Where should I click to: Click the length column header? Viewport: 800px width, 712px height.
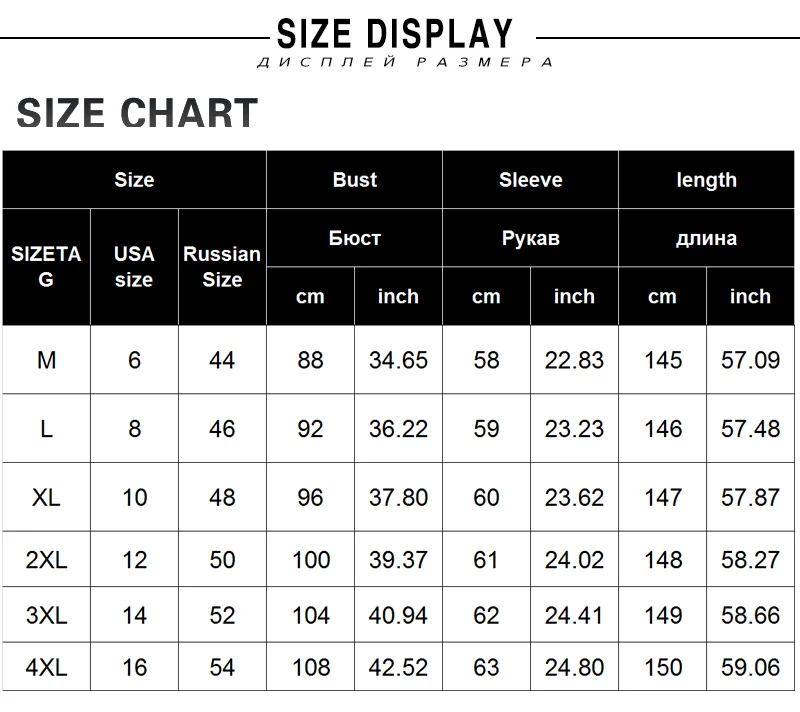pos(706,180)
